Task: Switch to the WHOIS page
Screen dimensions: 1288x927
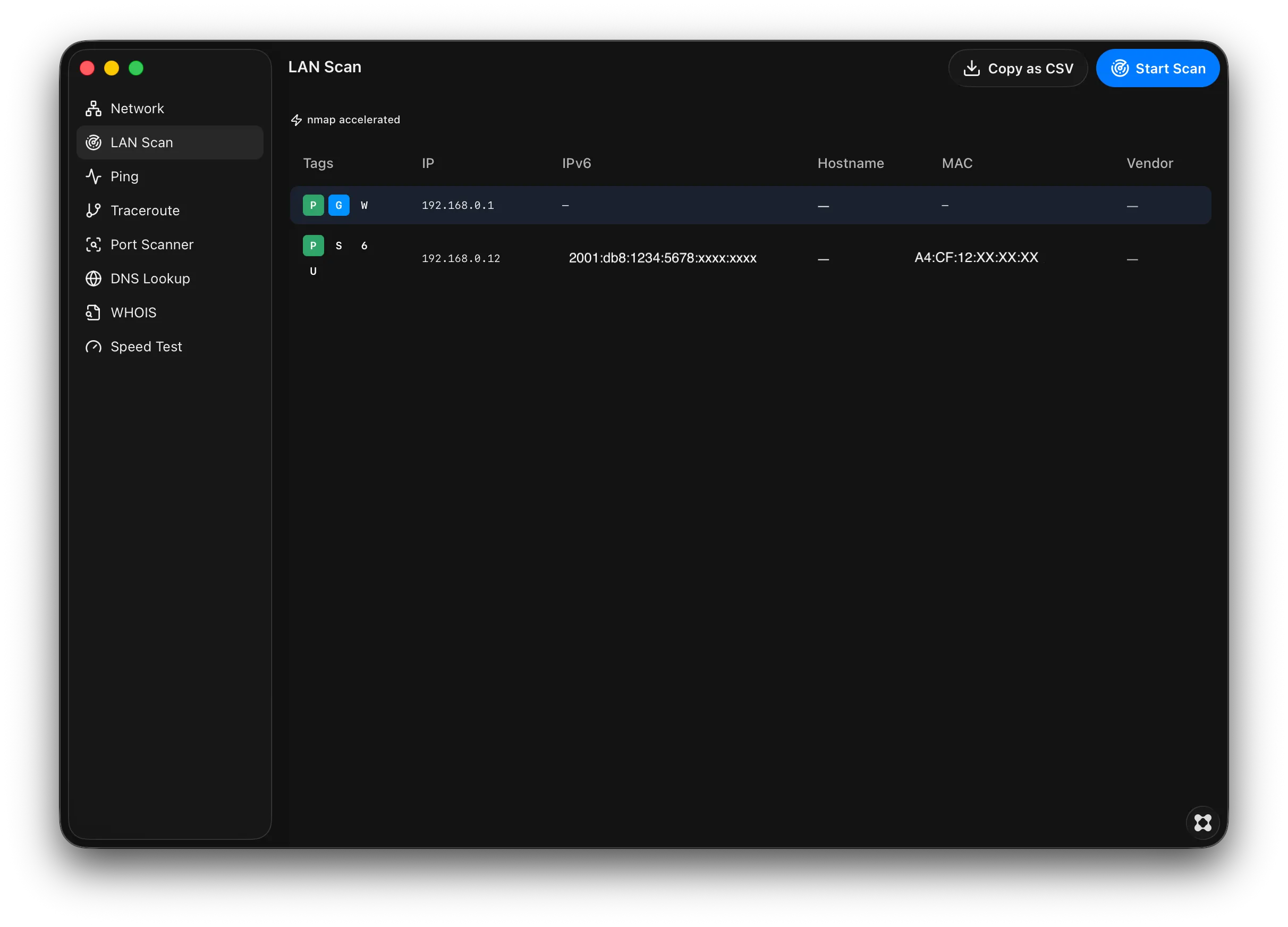Action: click(x=170, y=313)
